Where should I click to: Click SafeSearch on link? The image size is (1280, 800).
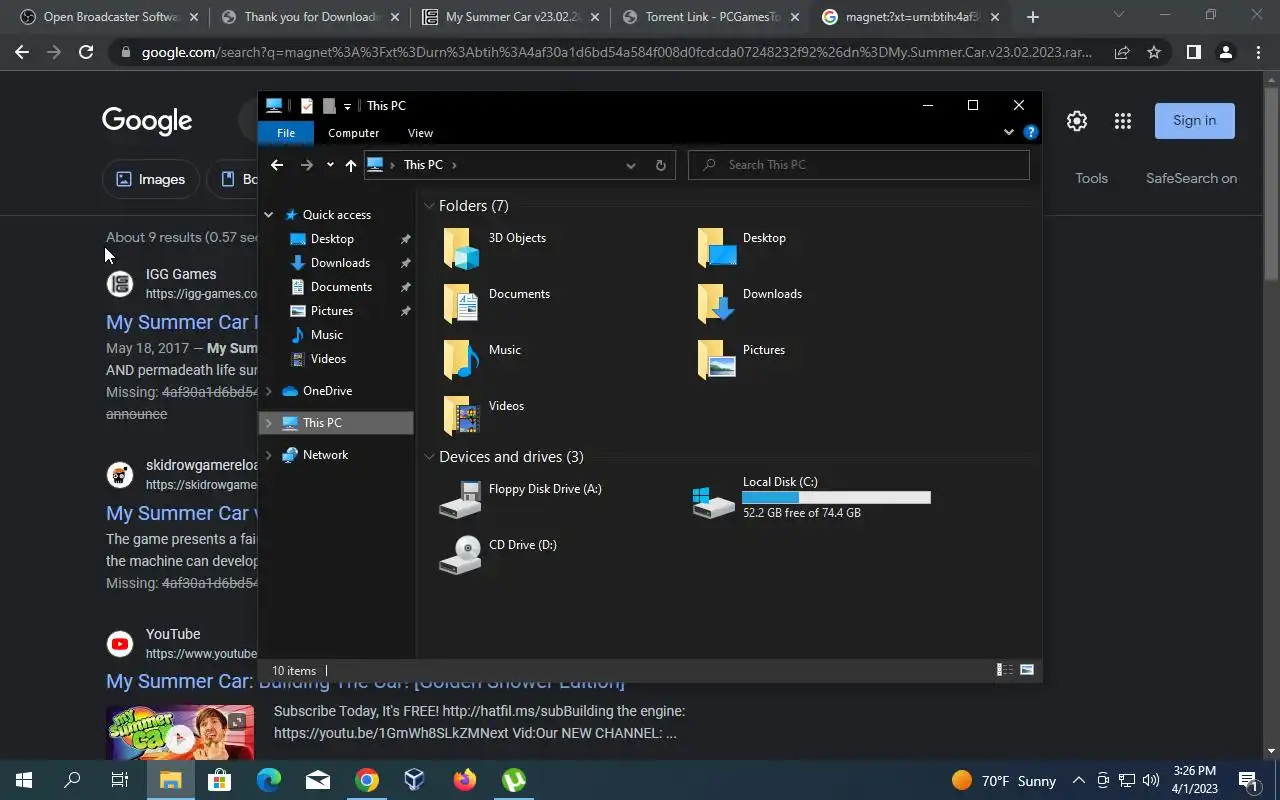click(1191, 179)
